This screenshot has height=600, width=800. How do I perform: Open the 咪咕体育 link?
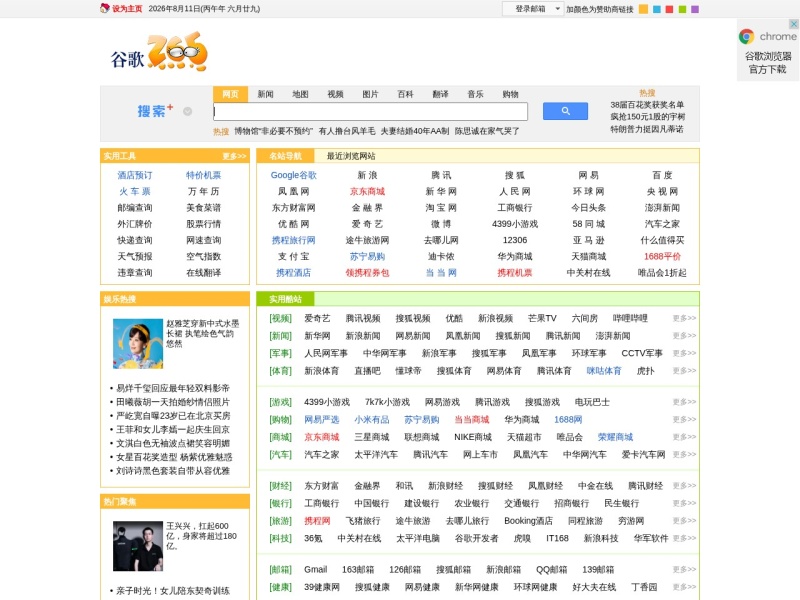604,370
